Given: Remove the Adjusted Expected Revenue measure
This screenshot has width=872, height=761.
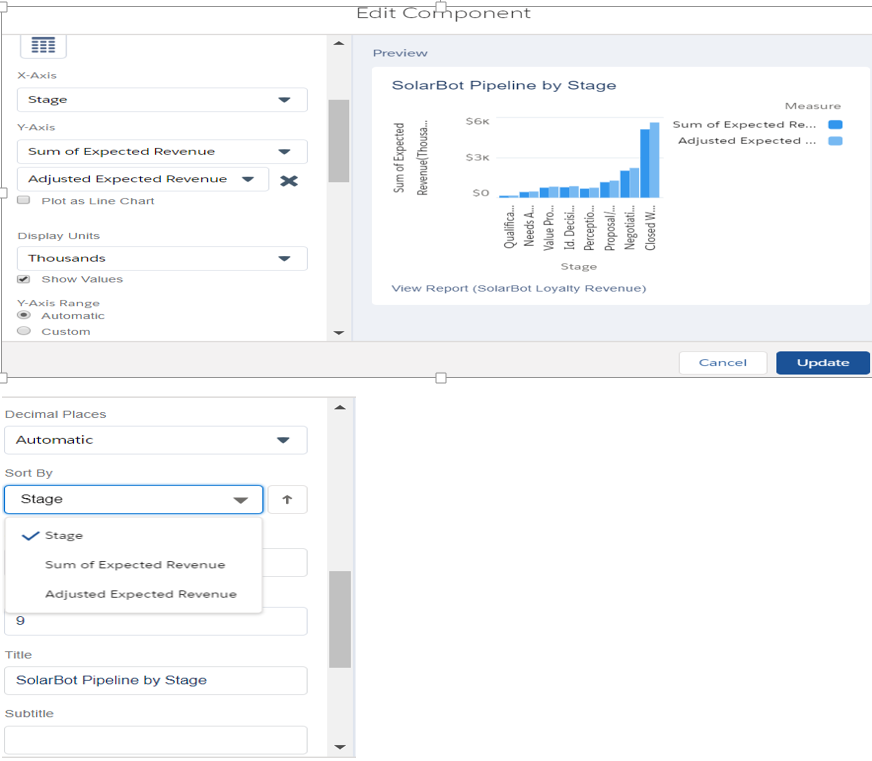Looking at the screenshot, I should (x=289, y=180).
